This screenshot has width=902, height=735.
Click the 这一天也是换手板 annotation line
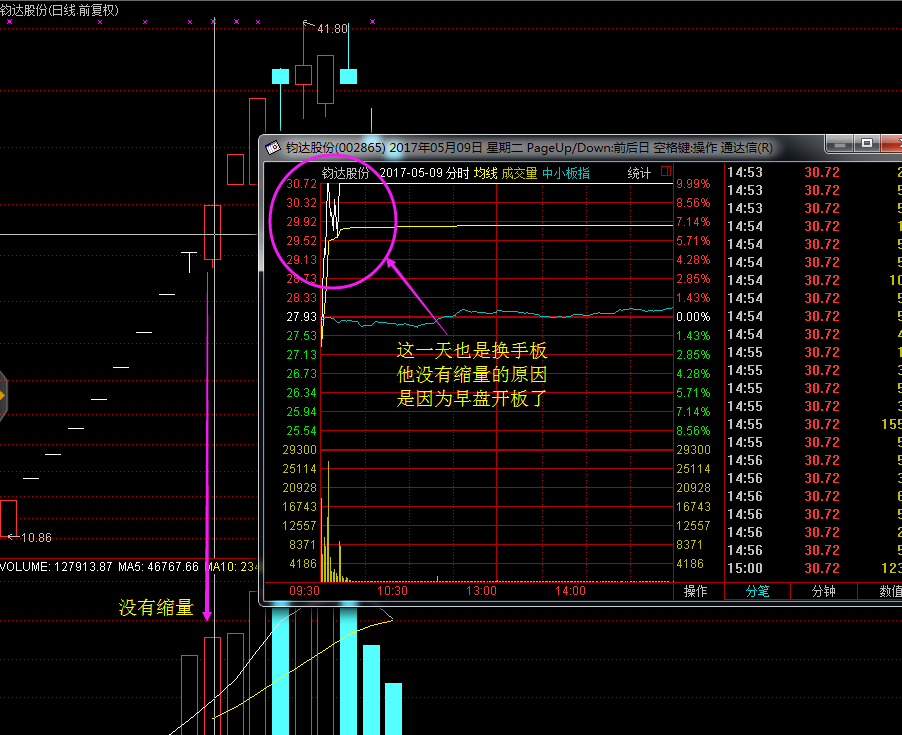(472, 350)
